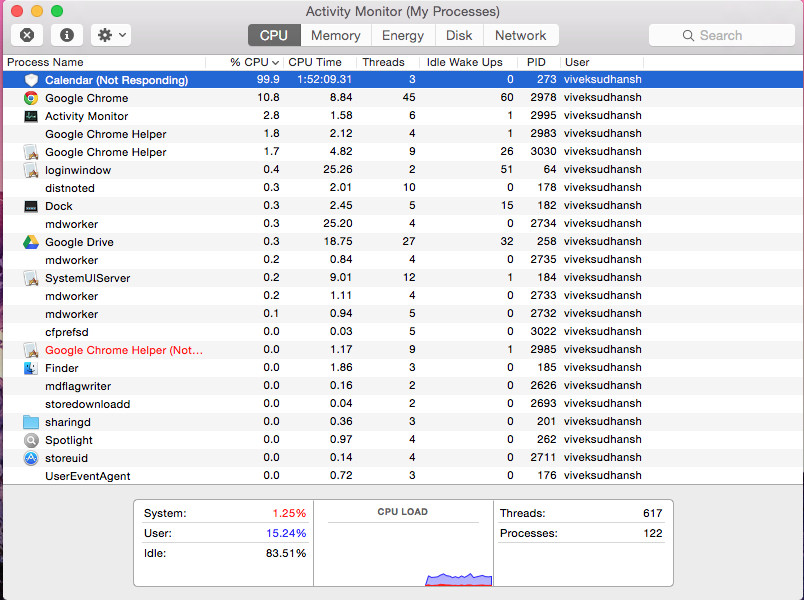Switch to the Disk tab

(x=459, y=35)
